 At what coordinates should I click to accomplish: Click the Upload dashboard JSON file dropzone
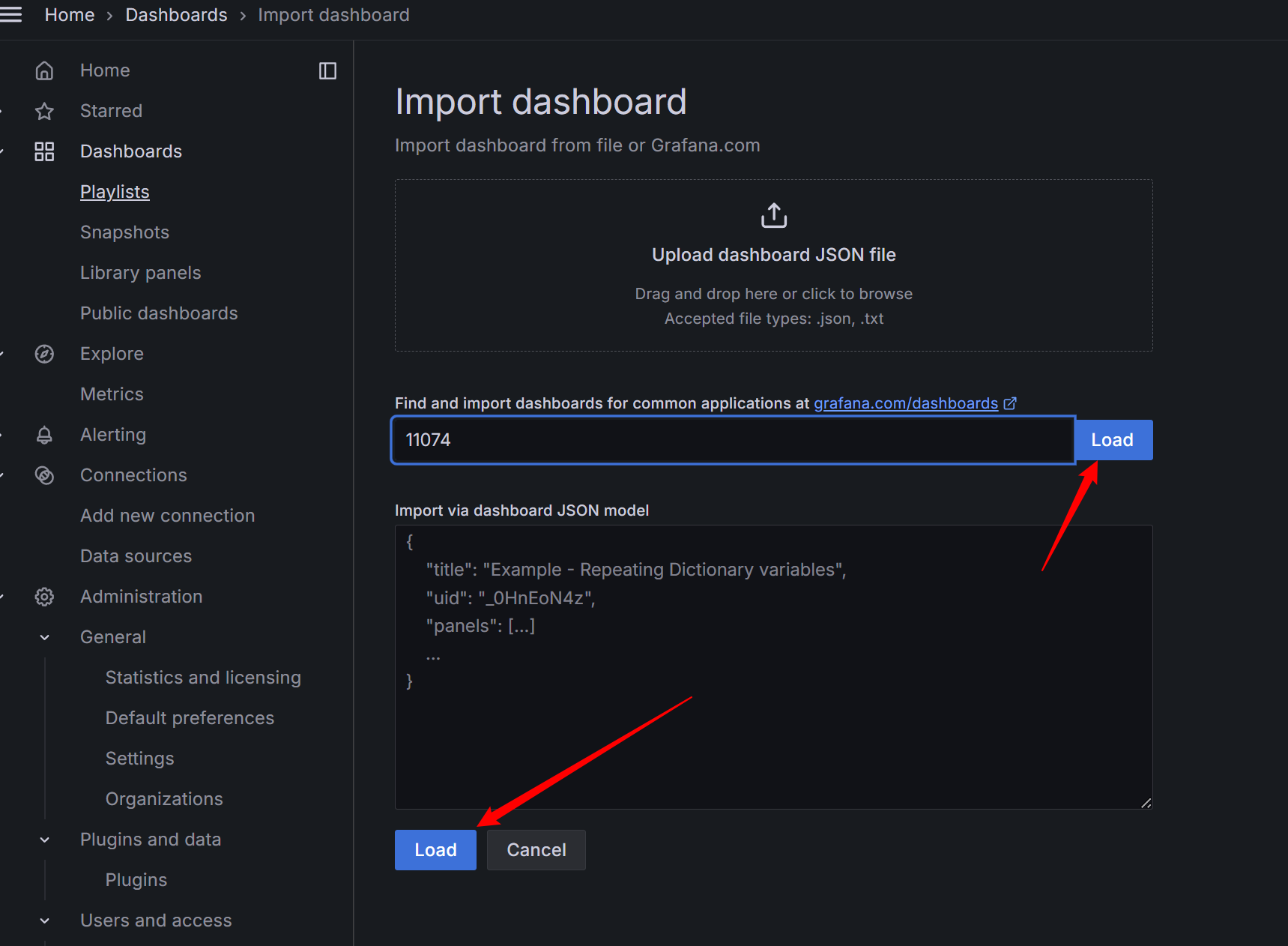(x=773, y=265)
